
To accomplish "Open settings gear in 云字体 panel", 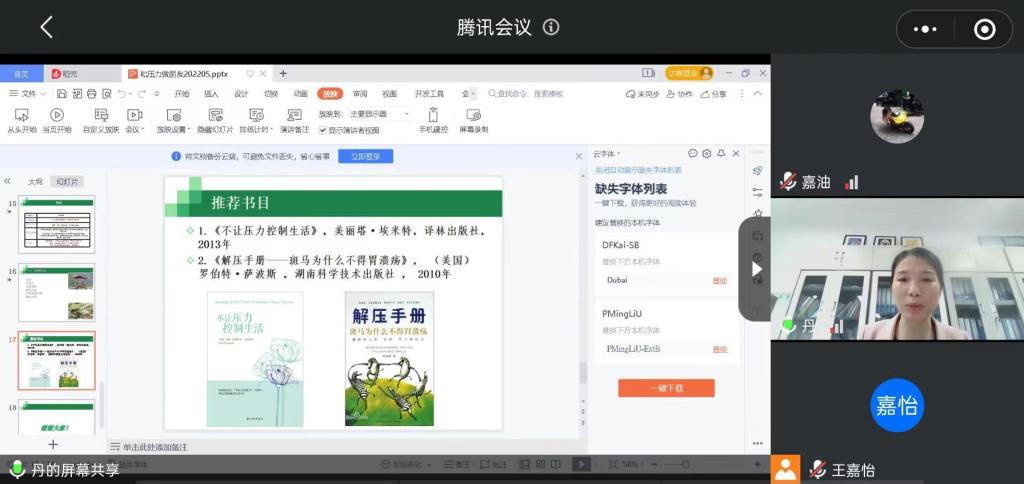I will click(x=706, y=154).
